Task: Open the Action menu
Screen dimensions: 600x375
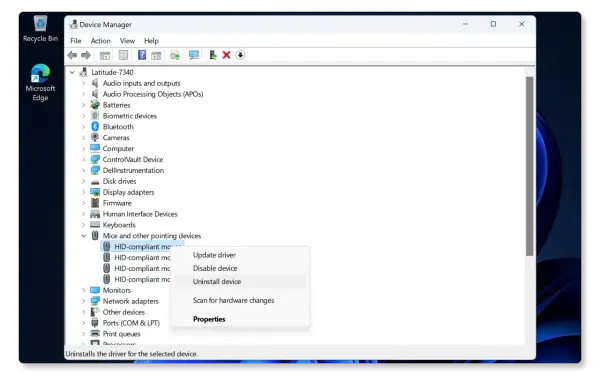Action: coord(100,41)
